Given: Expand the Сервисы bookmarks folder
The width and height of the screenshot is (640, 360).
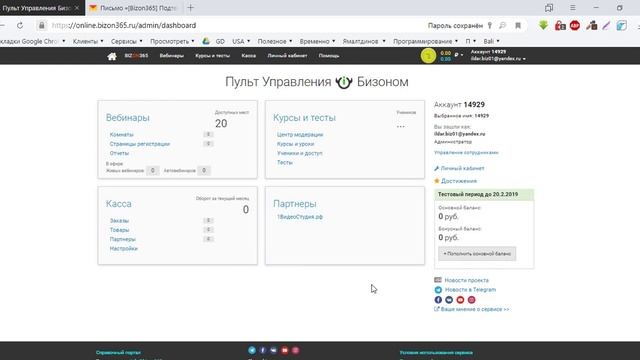Looking at the screenshot, I should (127, 41).
